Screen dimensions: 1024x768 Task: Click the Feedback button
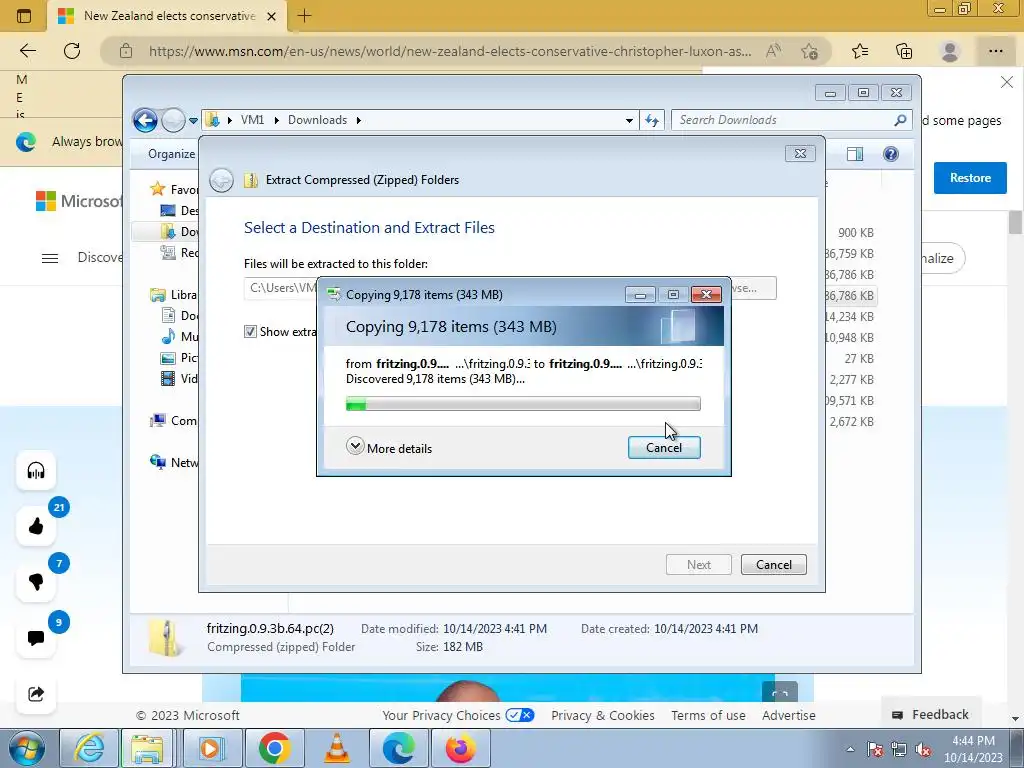click(930, 714)
